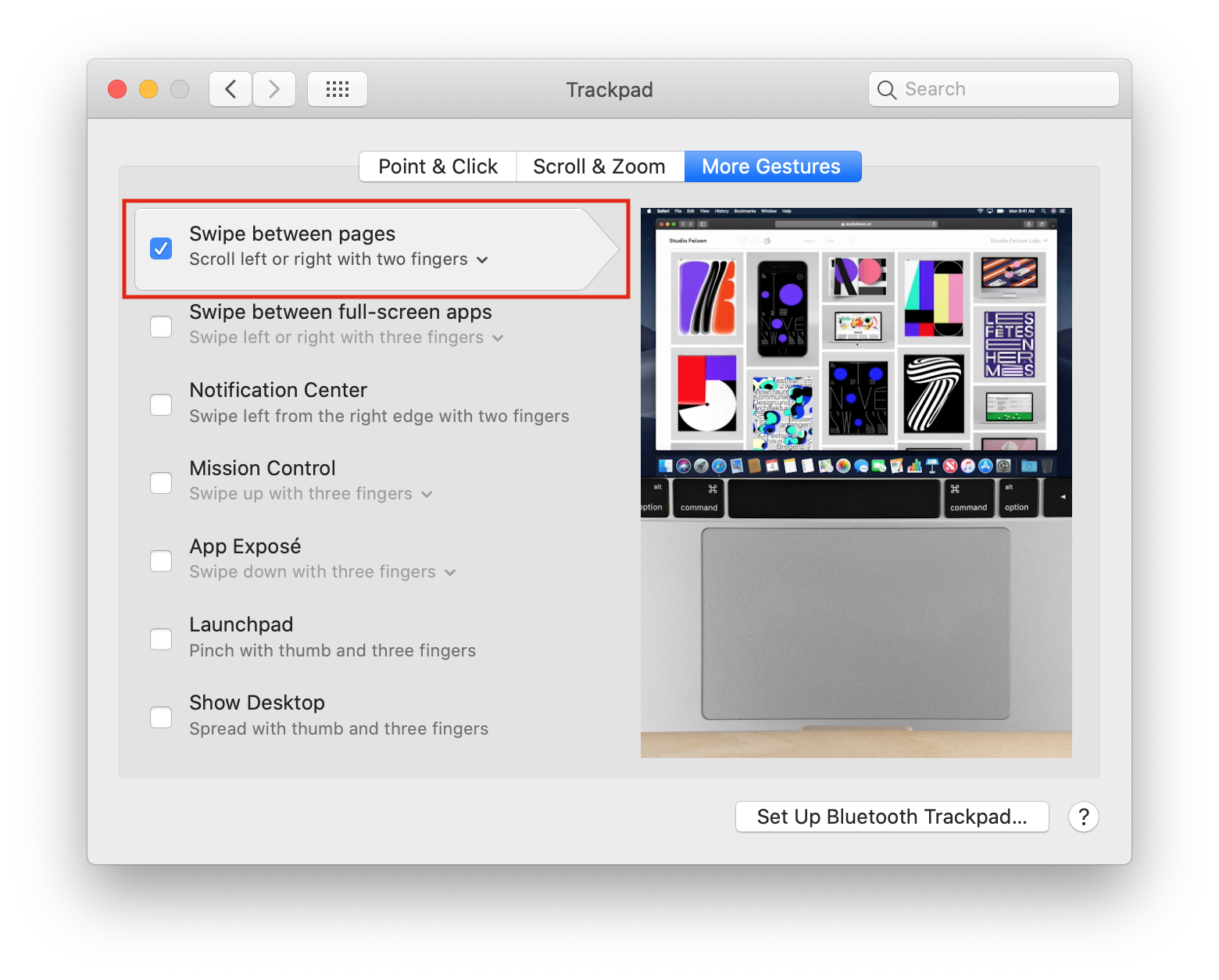The height and width of the screenshot is (980, 1219).
Task: Enable Swipe between full-screen apps
Action: click(x=161, y=327)
